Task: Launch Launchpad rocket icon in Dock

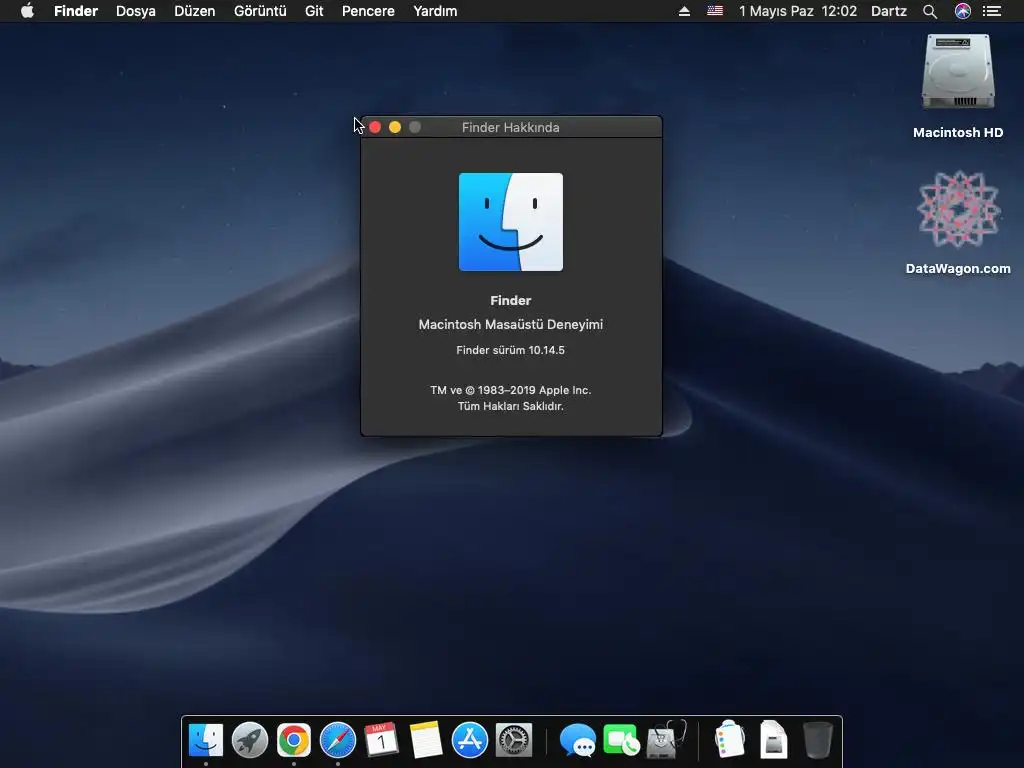Action: point(249,740)
